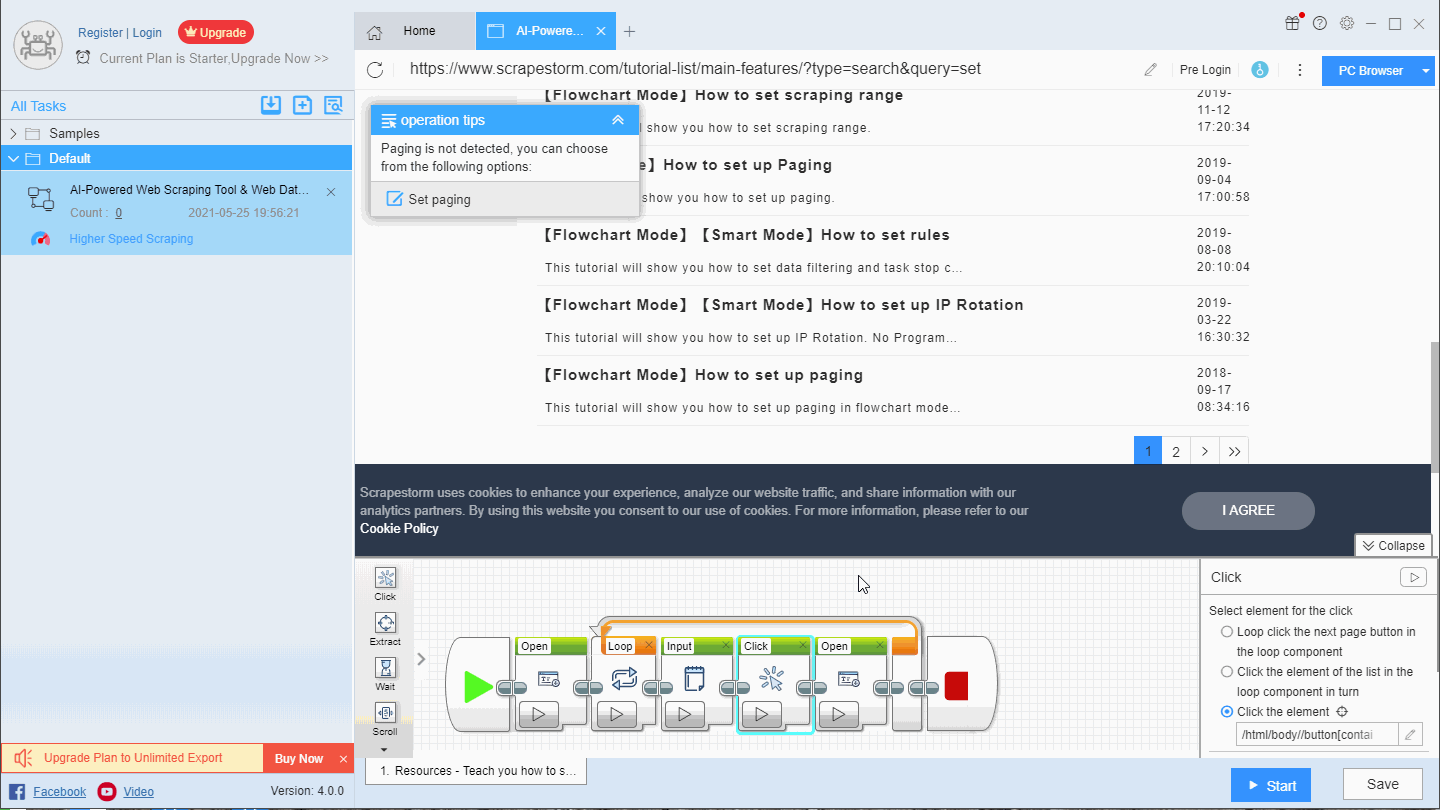Image resolution: width=1440 pixels, height=810 pixels.
Task: Click the I AGREE cookie button
Action: [x=1248, y=510]
